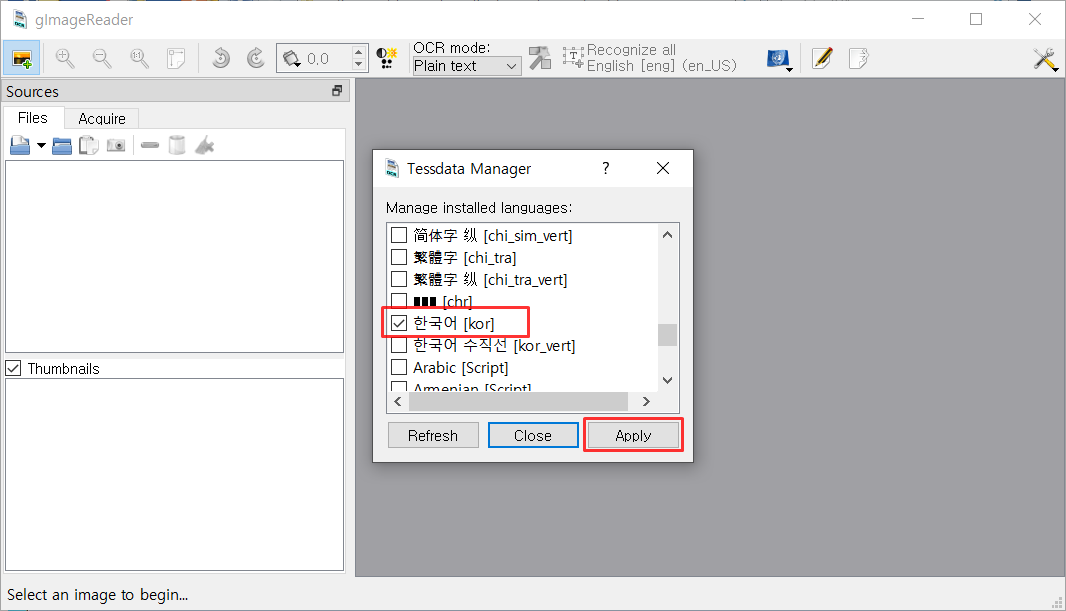
Task: Maximize the gImageReader window
Action: (x=976, y=19)
